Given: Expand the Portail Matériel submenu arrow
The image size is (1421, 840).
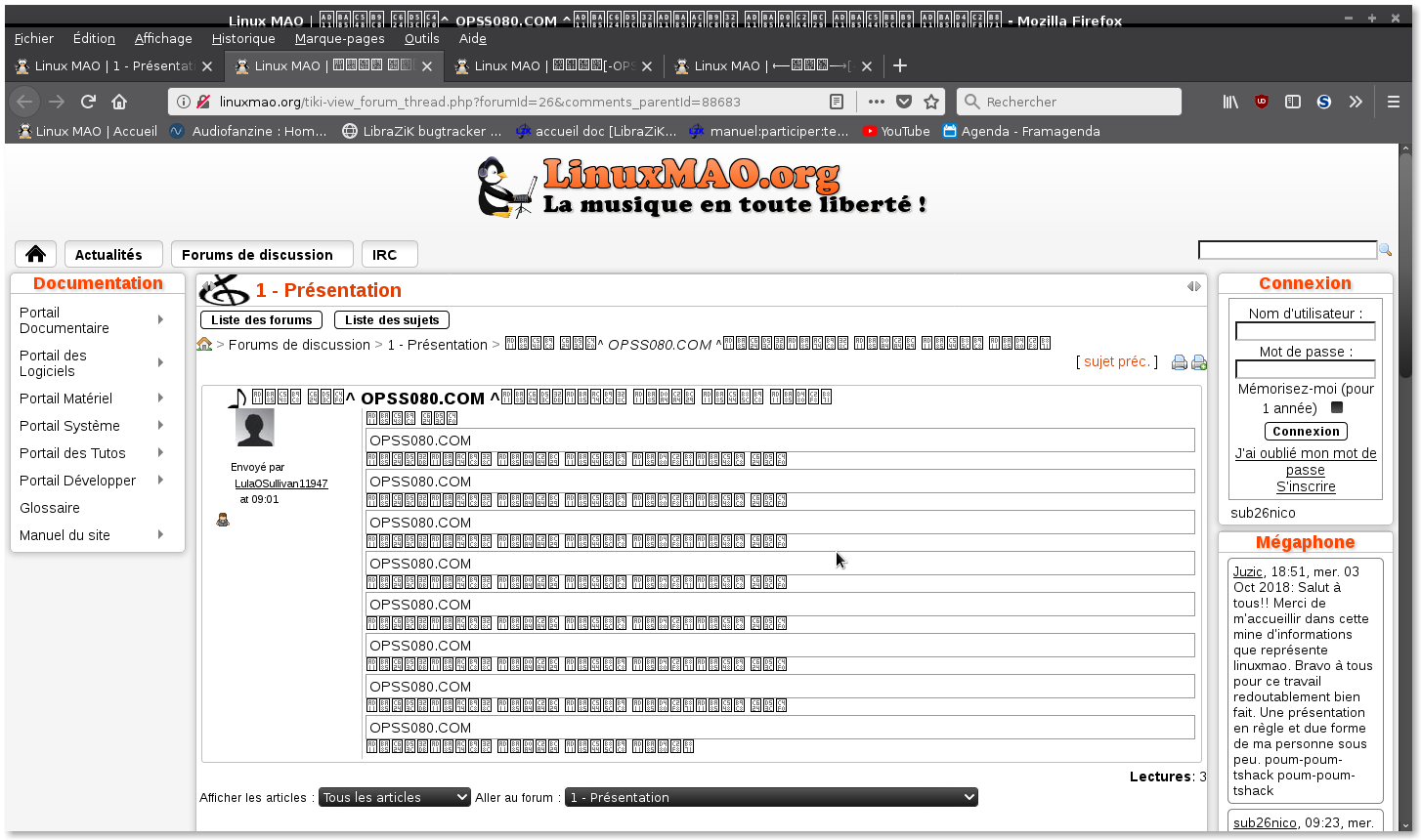Looking at the screenshot, I should click(160, 398).
